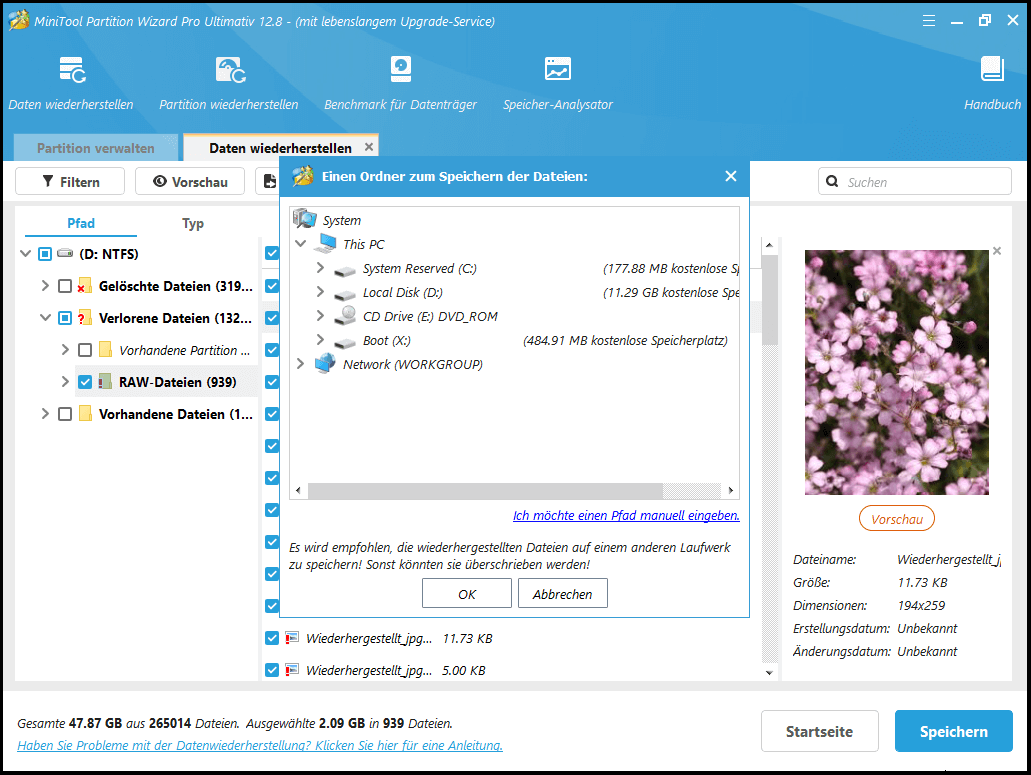Check the Vorhandene Partition checkbox
This screenshot has height=775, width=1031.
coord(85,350)
